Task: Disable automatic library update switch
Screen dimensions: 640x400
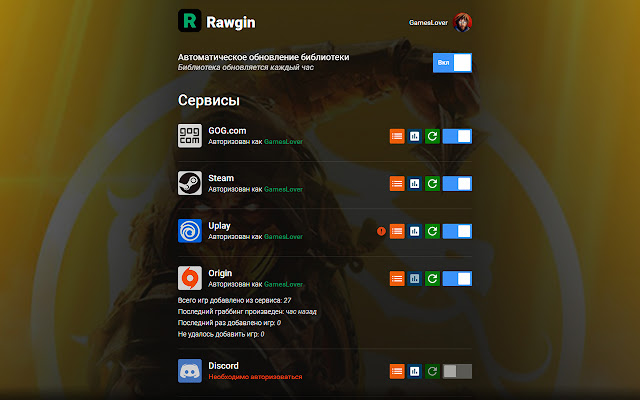Action: pyautogui.click(x=452, y=62)
